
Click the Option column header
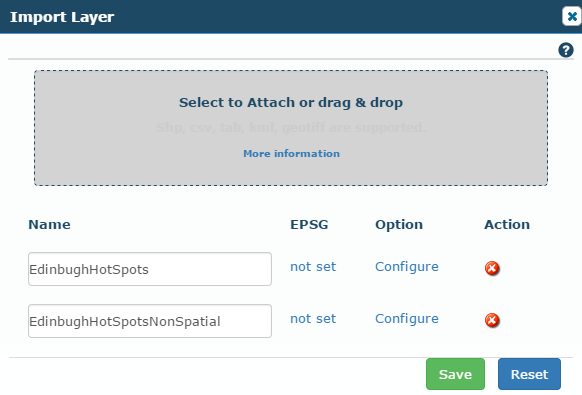(399, 225)
